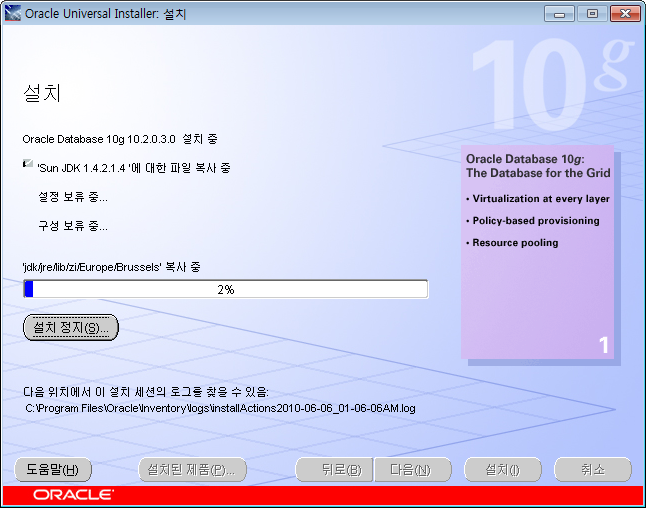Select the installActions log file path text
Viewport: 646px width, 508px height.
[x=220, y=408]
